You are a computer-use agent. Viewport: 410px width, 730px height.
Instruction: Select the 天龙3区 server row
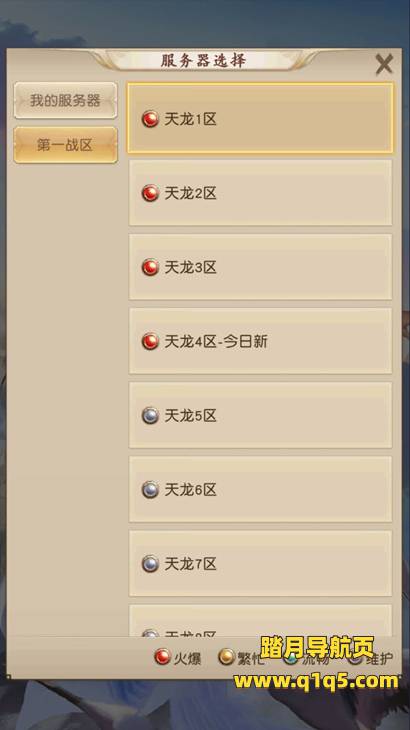(260, 267)
